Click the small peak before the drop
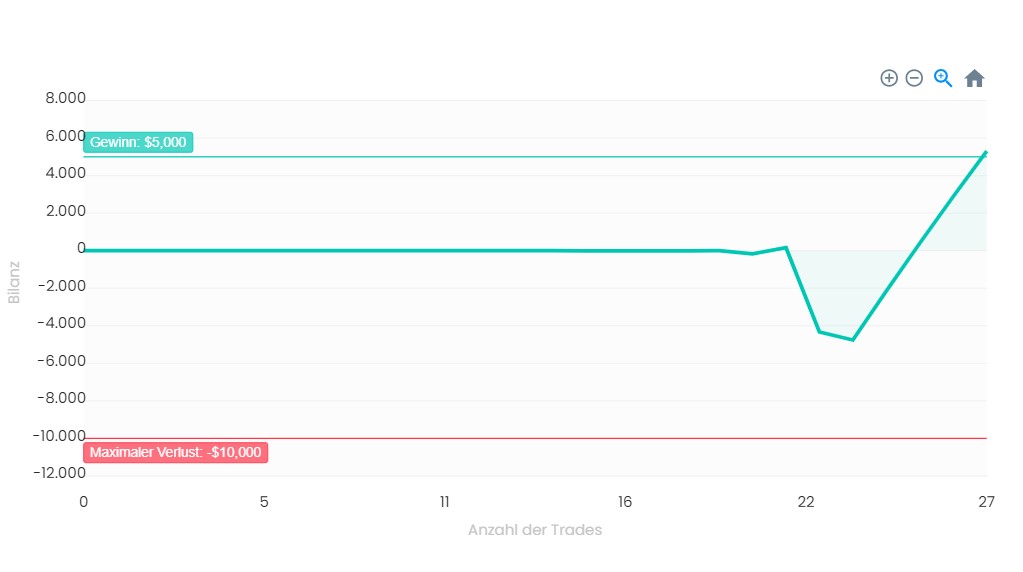1023x572 pixels. point(786,247)
